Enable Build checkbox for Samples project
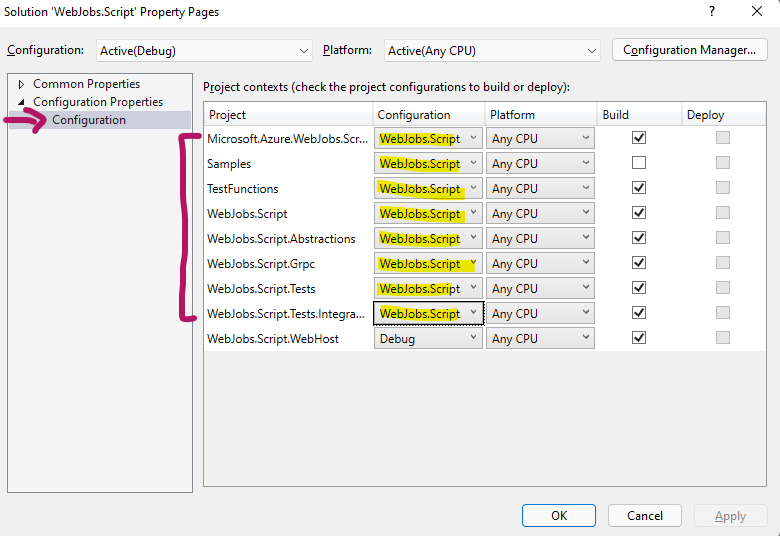This screenshot has width=780, height=536. coord(639,163)
